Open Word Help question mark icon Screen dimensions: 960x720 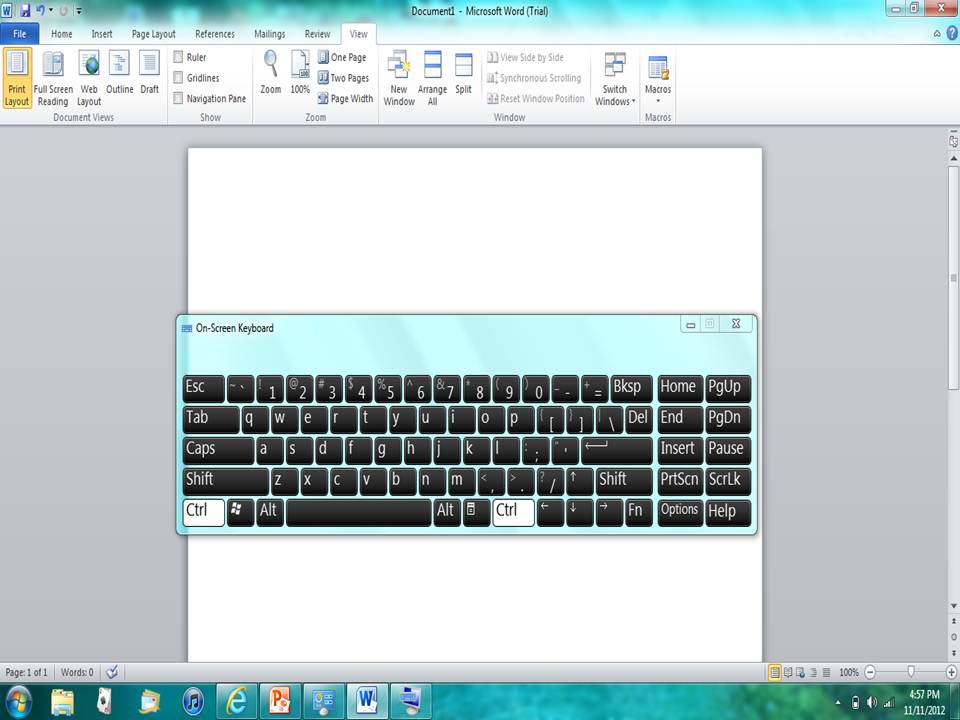pyautogui.click(x=952, y=34)
